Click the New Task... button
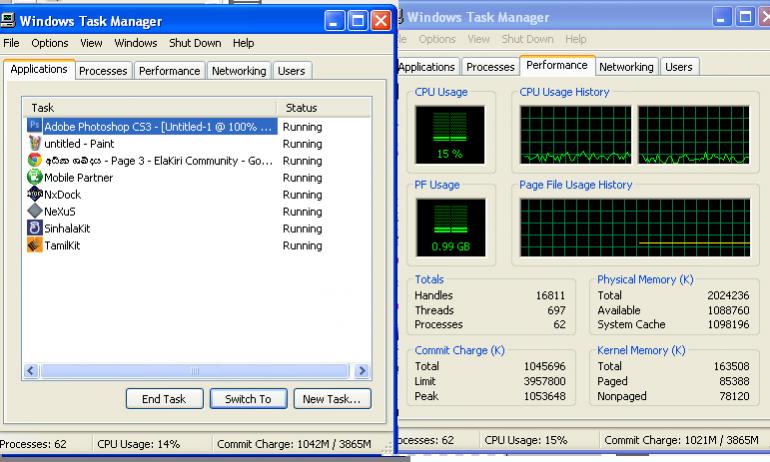This screenshot has width=770, height=462. coord(332,399)
